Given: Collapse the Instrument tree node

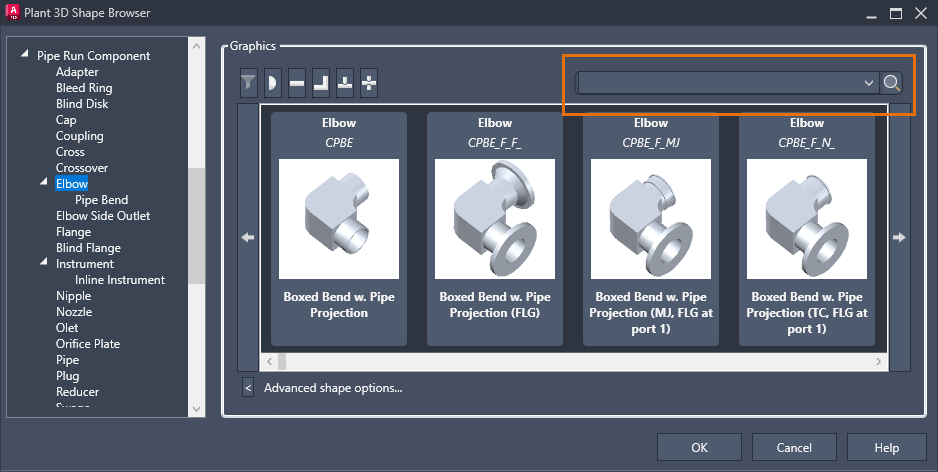Looking at the screenshot, I should [44, 261].
